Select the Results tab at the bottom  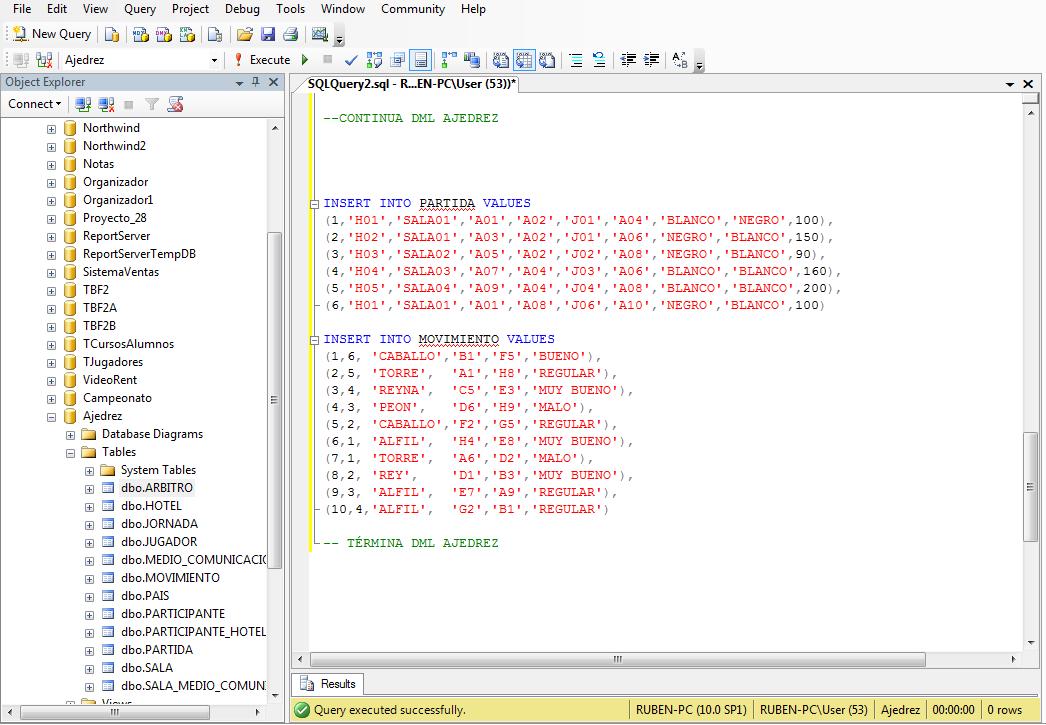pyautogui.click(x=327, y=684)
